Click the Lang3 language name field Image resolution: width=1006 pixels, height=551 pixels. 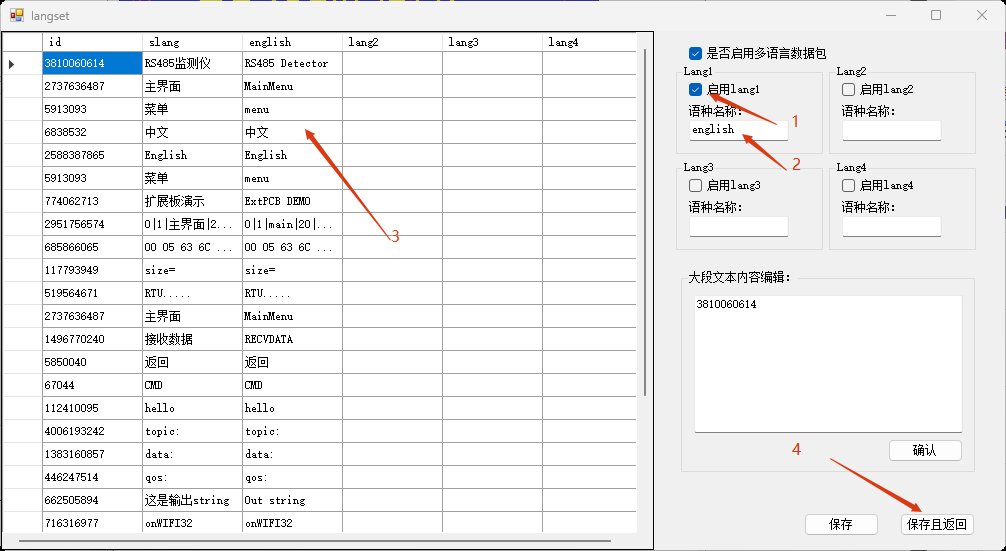pos(738,227)
